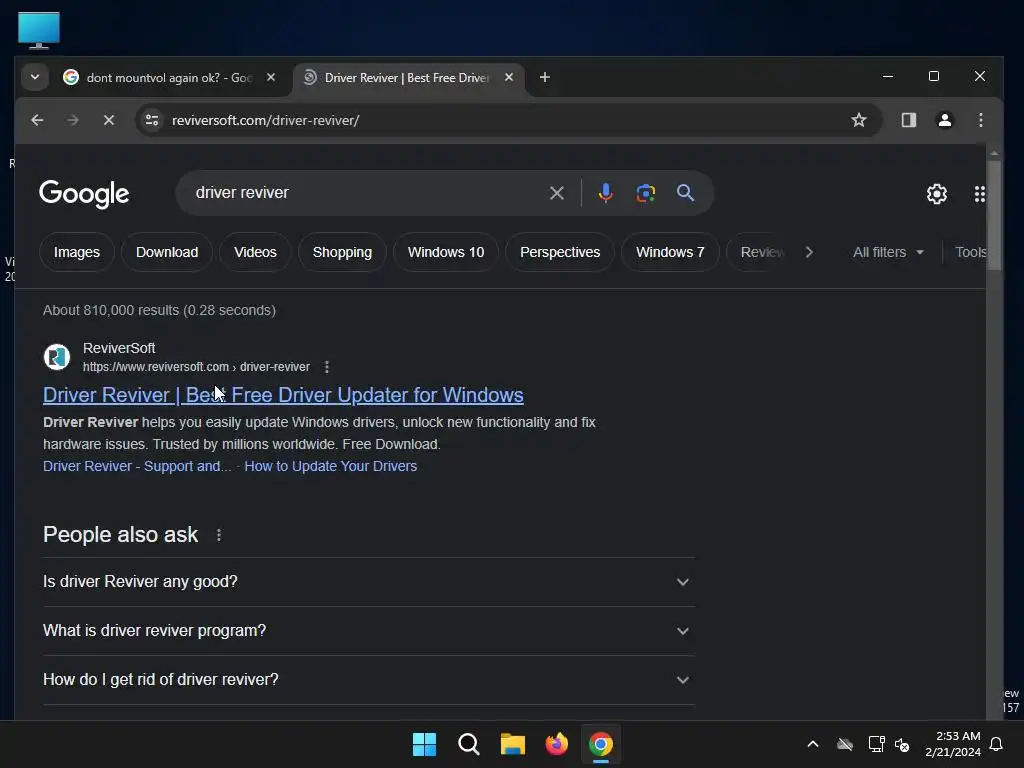Click the Chrome taskbar icon
This screenshot has height=768, width=1024.
(x=601, y=744)
